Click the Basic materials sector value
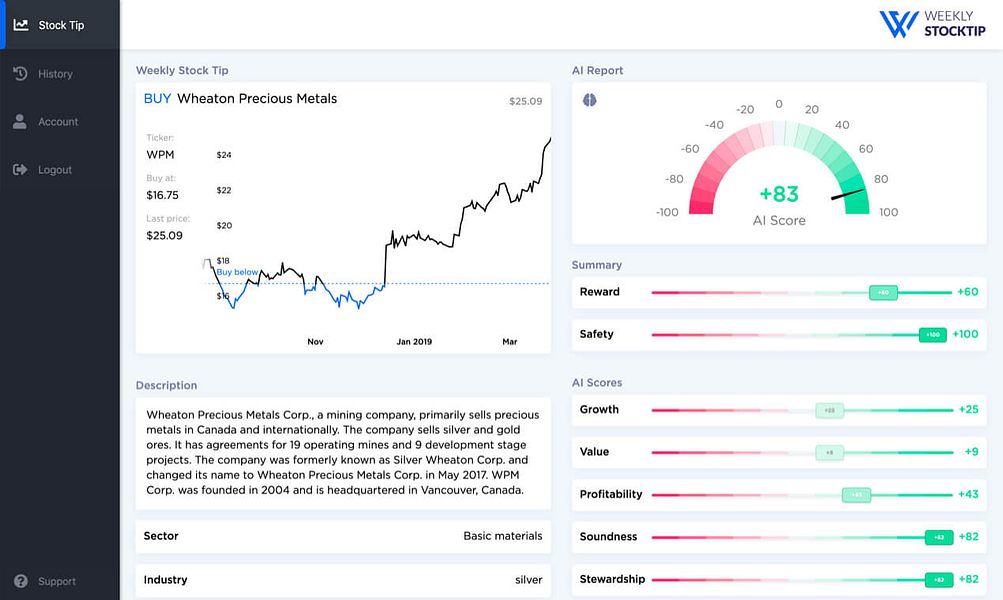The image size is (1003, 600). point(503,536)
